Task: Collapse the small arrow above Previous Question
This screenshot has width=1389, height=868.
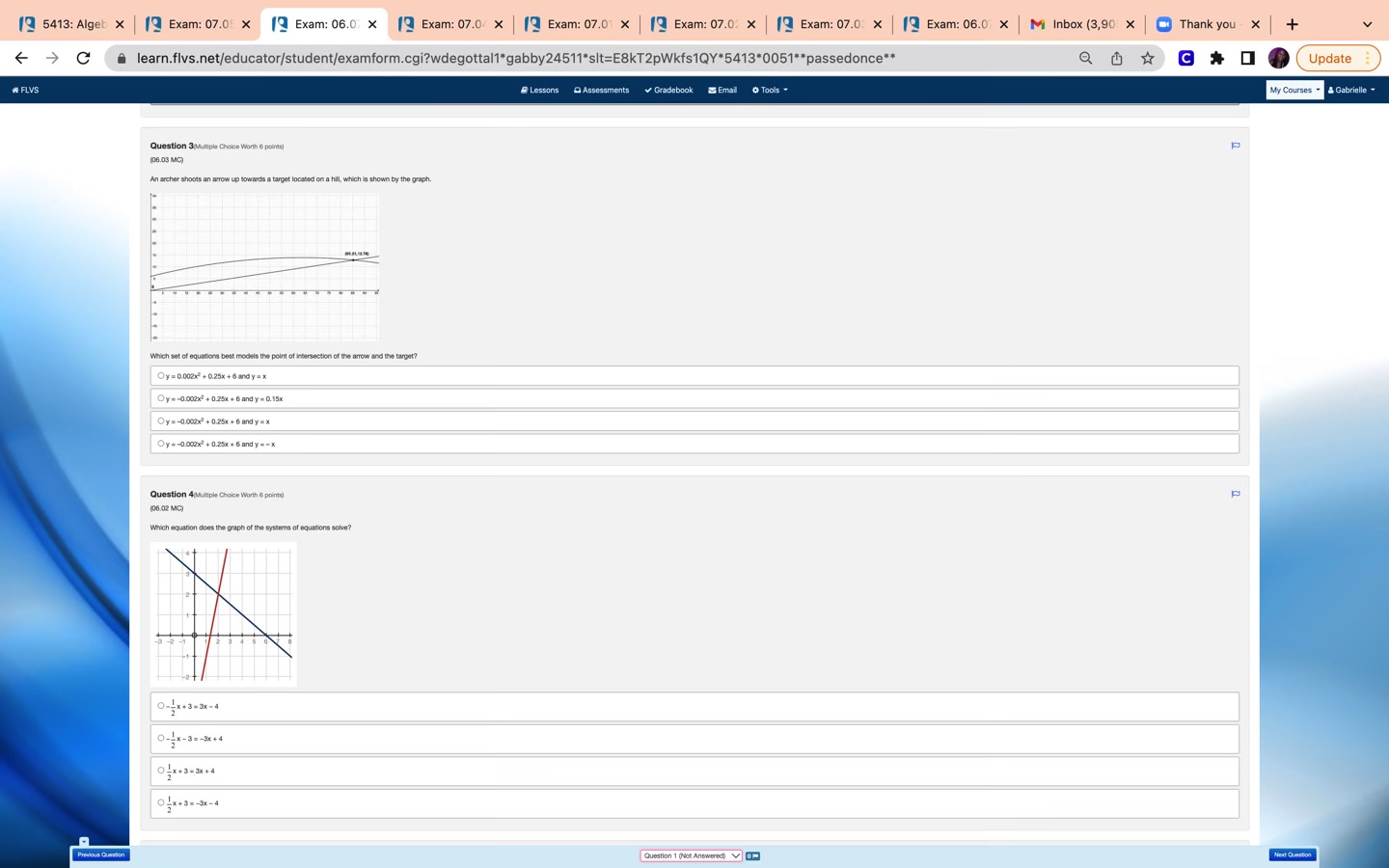Action: (x=84, y=842)
